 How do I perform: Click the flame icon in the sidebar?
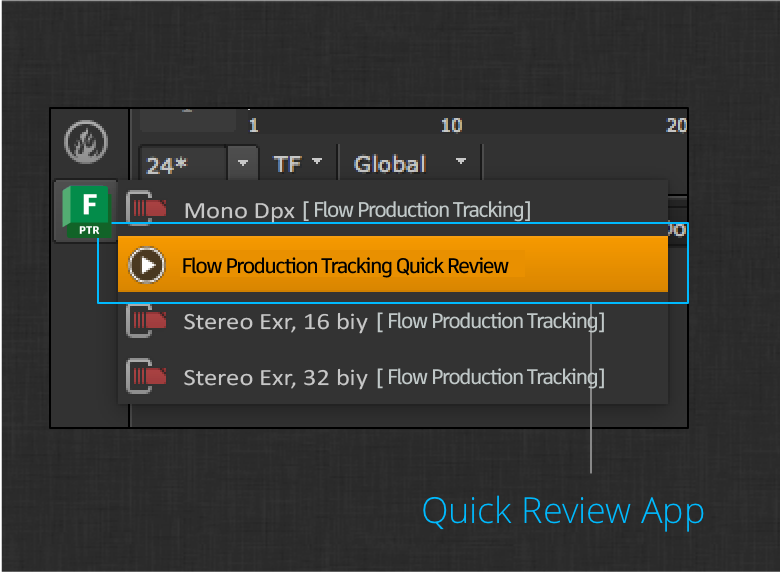(86, 142)
